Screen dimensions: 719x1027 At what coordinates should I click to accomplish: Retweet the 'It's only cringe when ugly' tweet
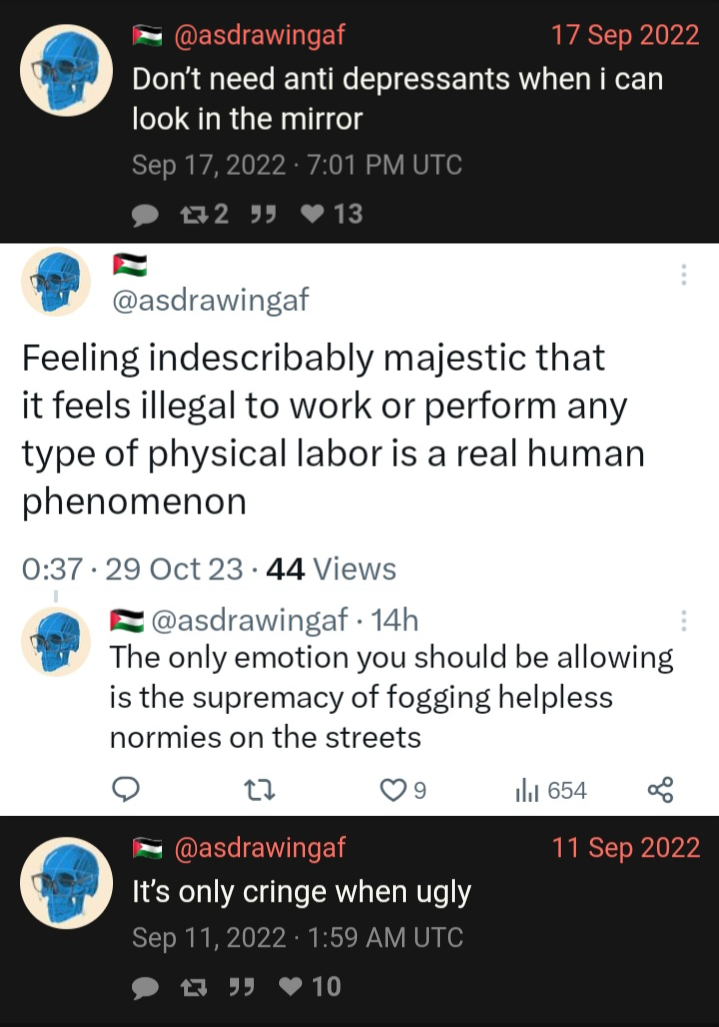click(x=194, y=987)
